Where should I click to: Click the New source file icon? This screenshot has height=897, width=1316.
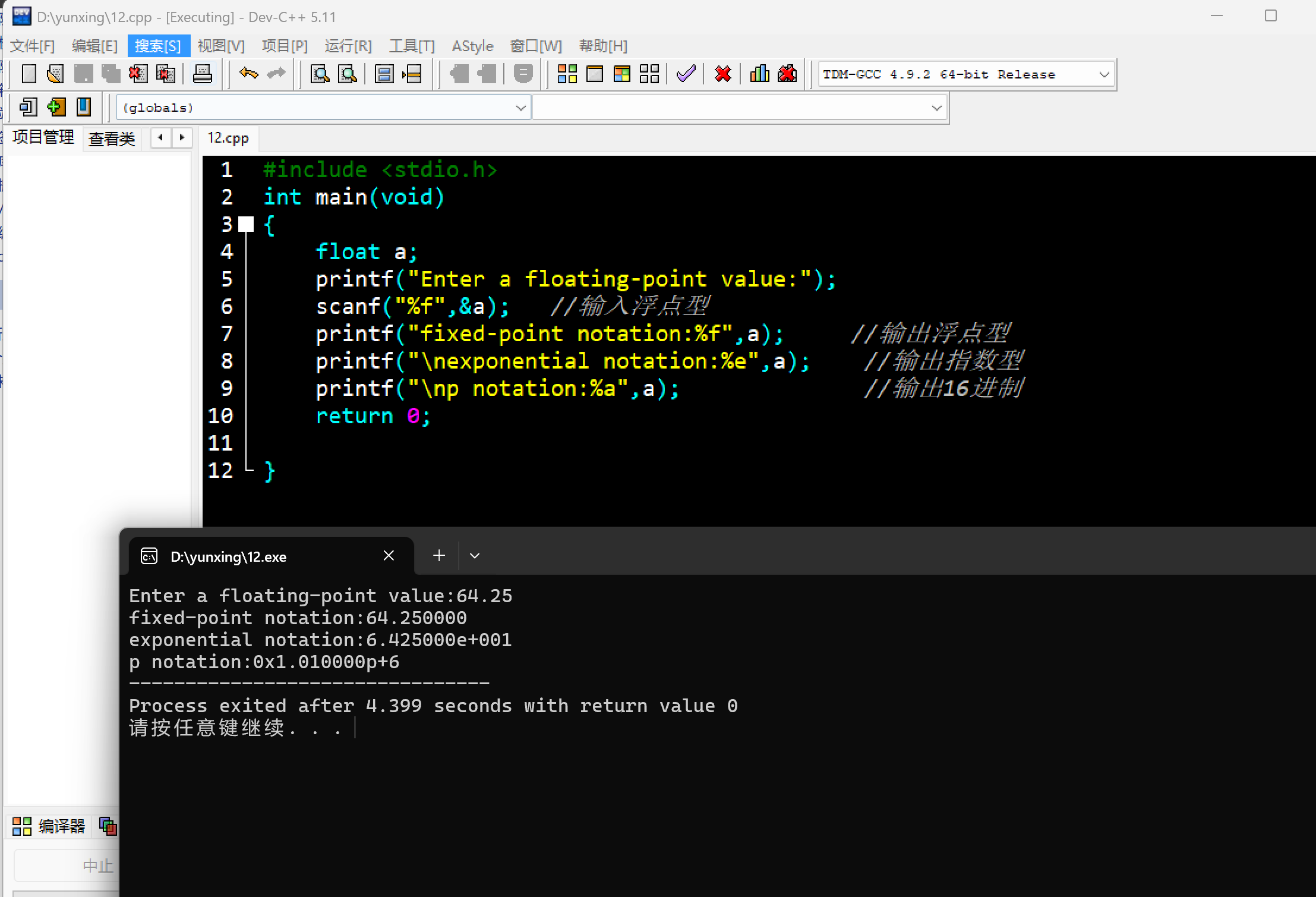(x=29, y=74)
